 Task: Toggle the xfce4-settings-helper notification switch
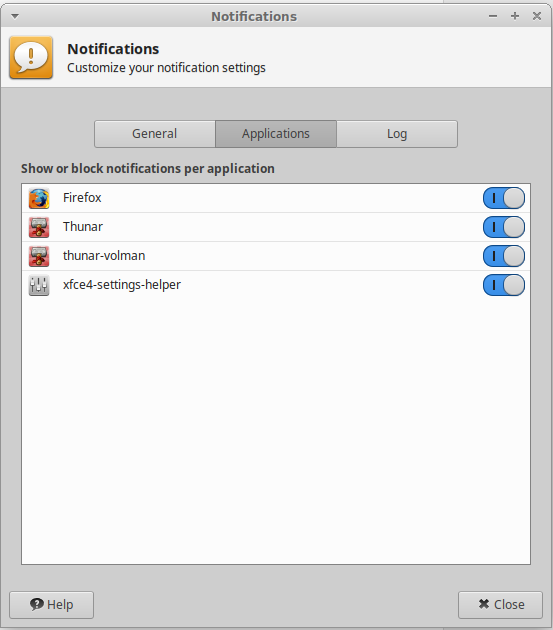click(504, 285)
